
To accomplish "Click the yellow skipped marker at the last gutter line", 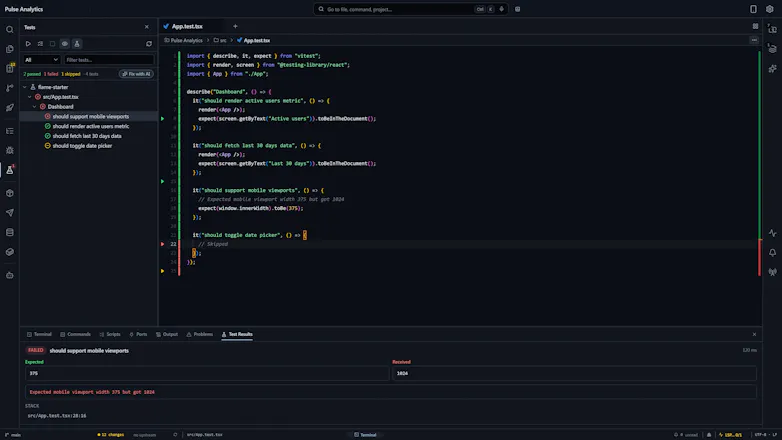I will (x=163, y=271).
